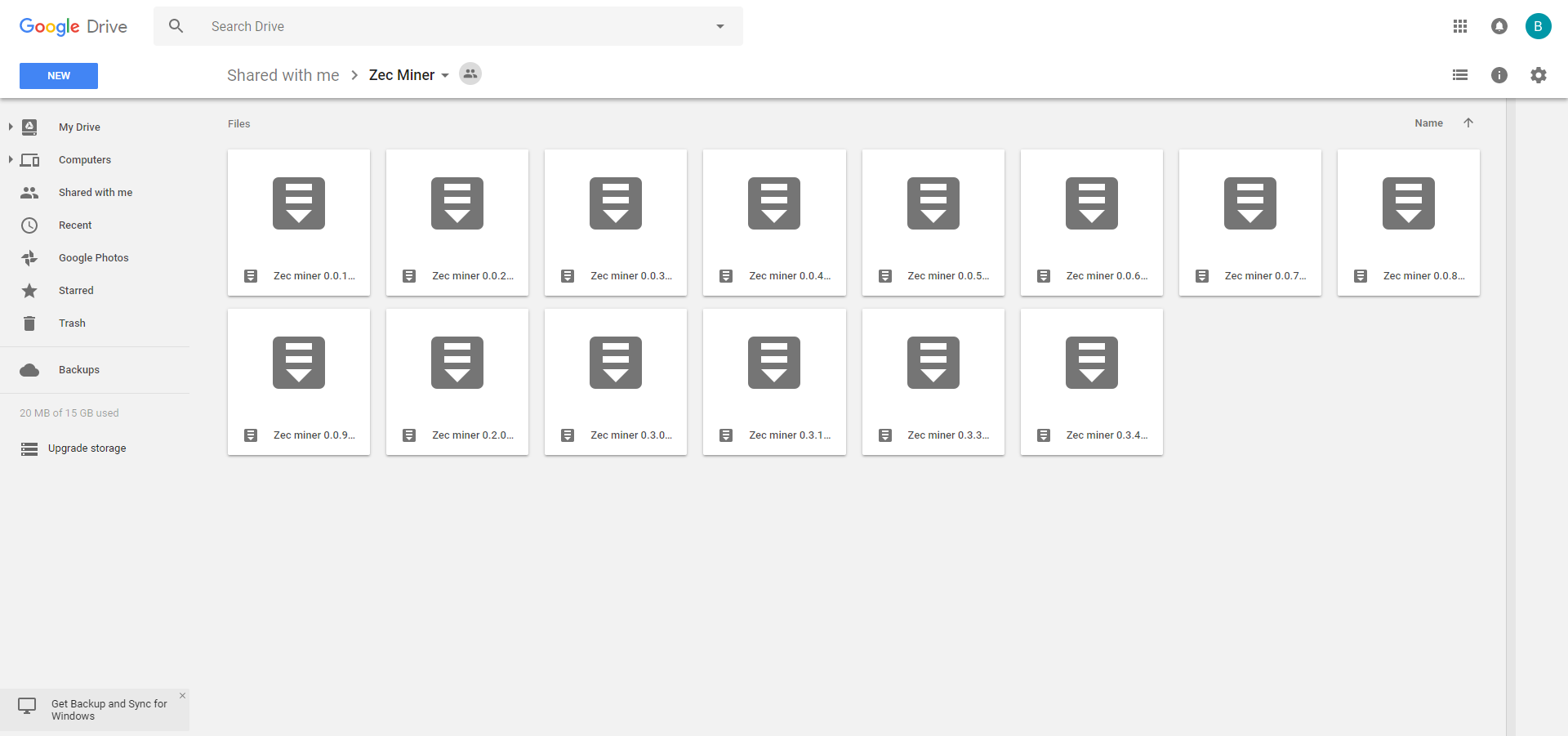
Task: Expand the Computers tree arrow
Action: (11, 159)
